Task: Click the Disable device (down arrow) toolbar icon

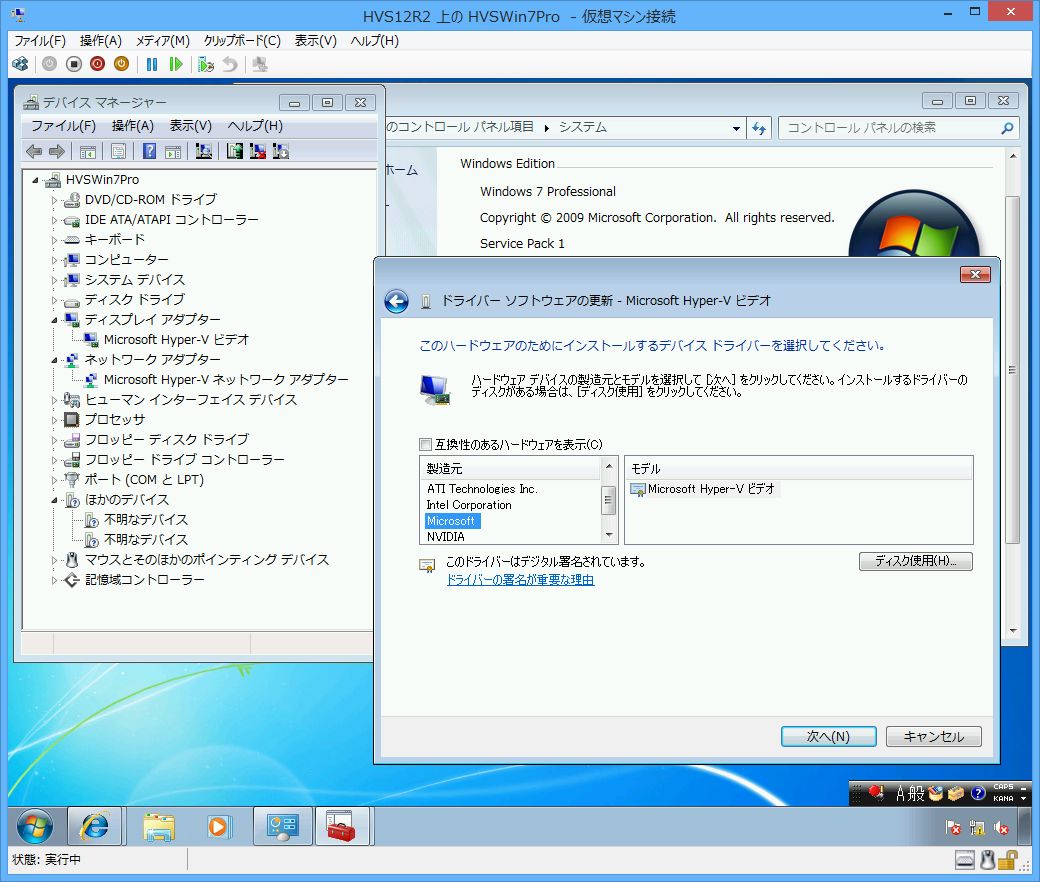Action: (281, 152)
